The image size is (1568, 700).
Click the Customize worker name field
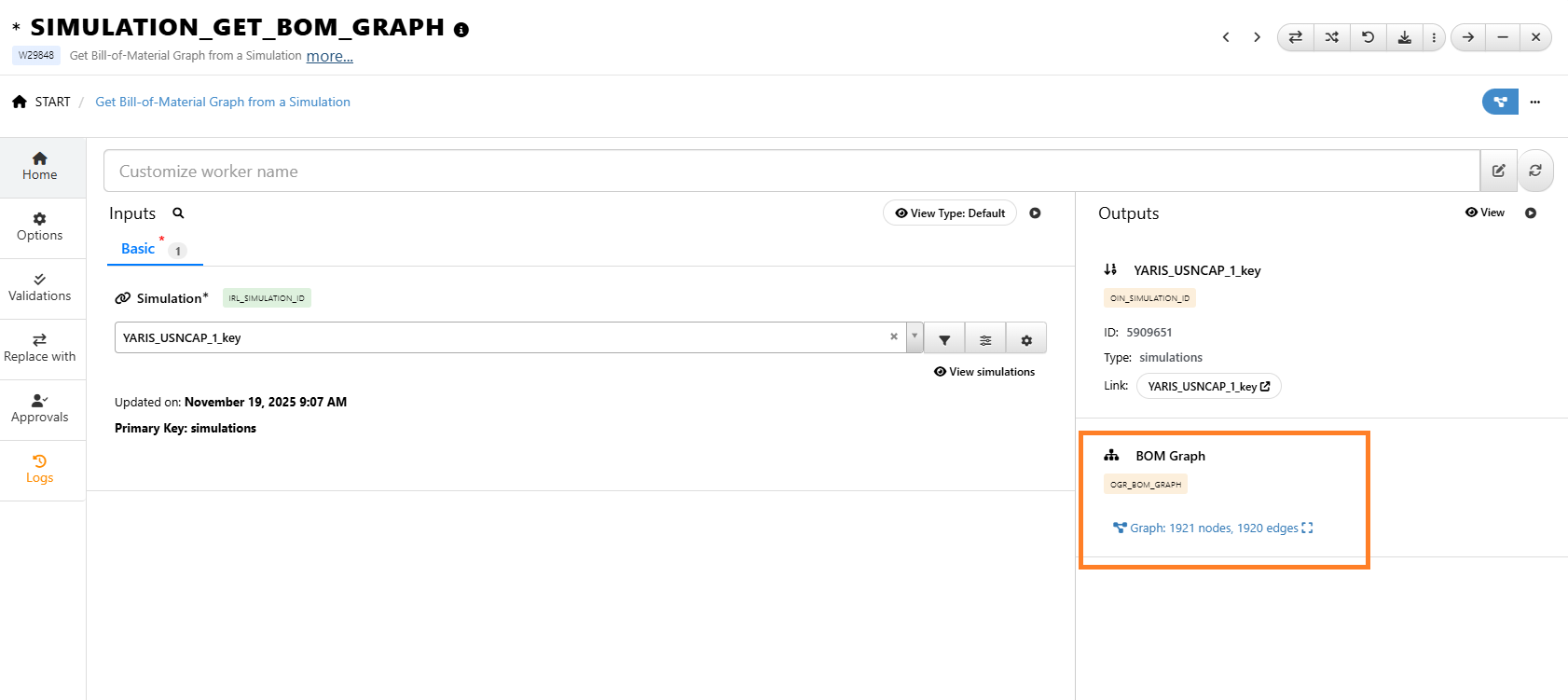[791, 172]
